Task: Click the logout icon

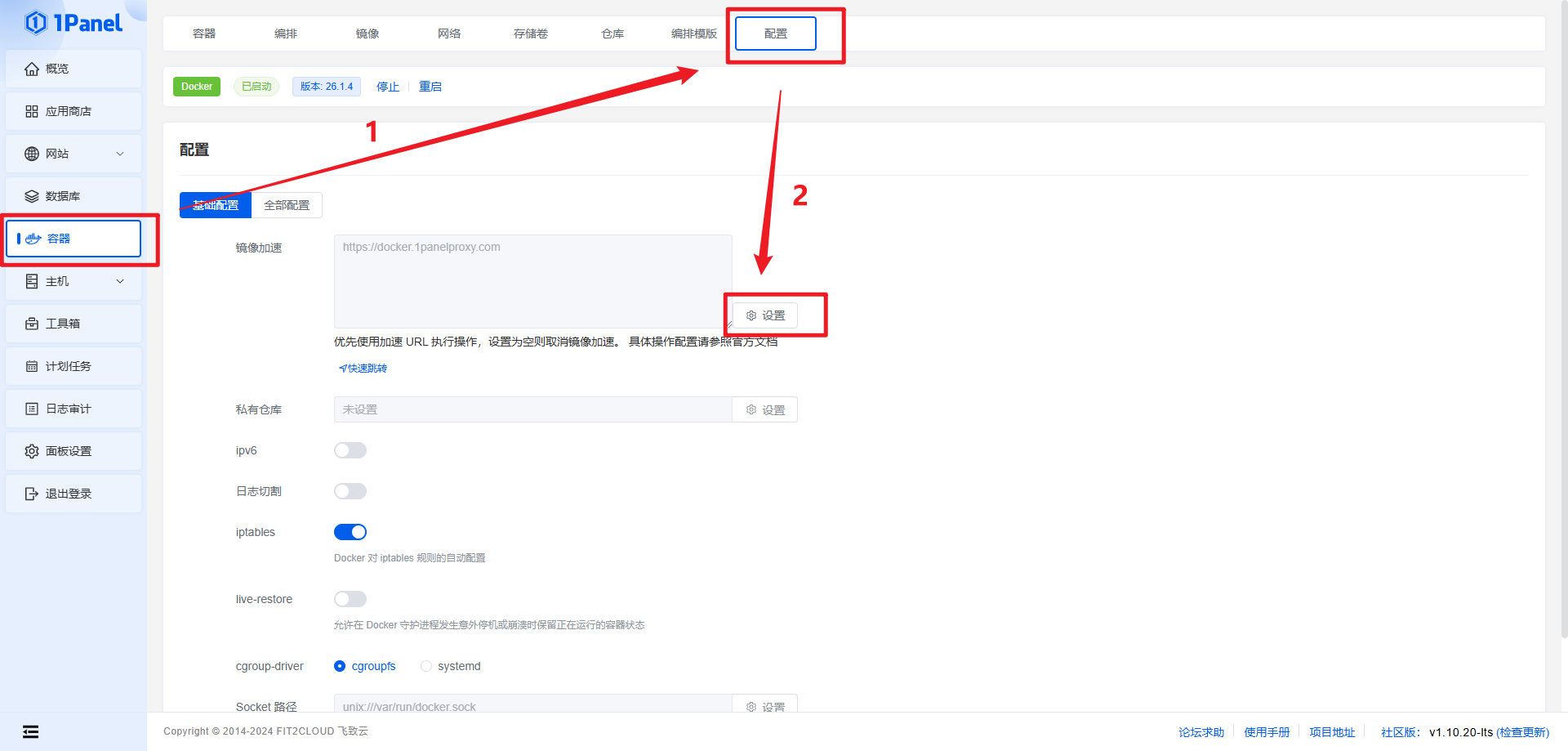Action: pos(32,494)
